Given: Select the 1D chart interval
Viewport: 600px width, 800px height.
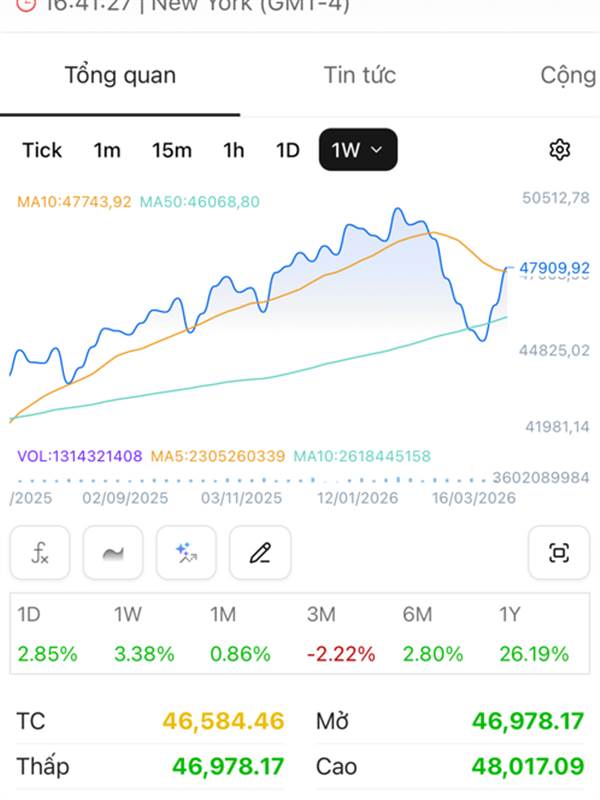Looking at the screenshot, I should click(288, 150).
